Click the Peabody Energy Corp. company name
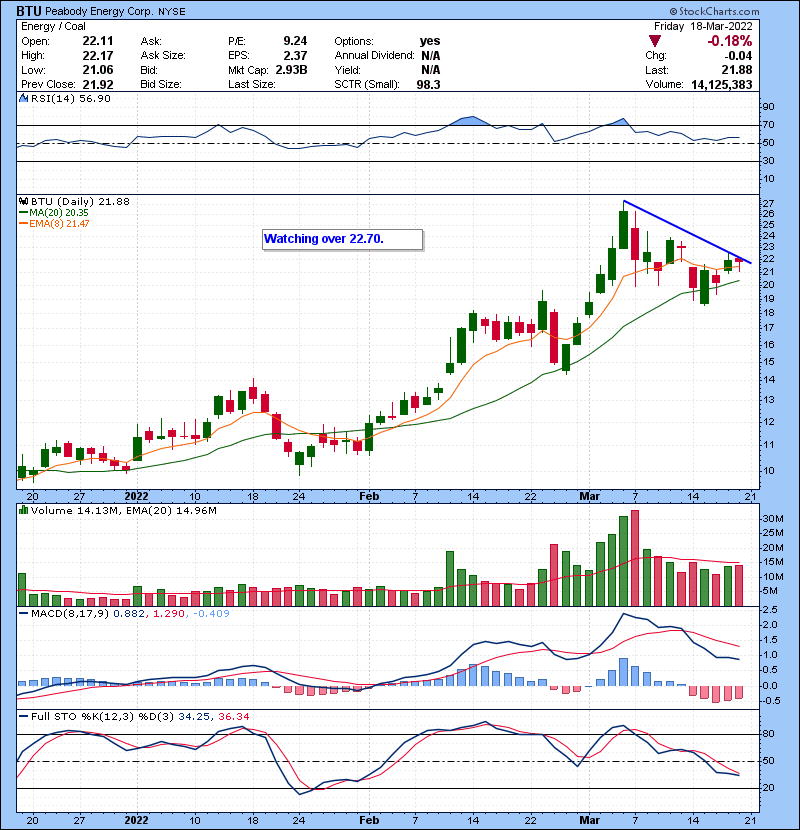This screenshot has height=830, width=800. click(100, 11)
